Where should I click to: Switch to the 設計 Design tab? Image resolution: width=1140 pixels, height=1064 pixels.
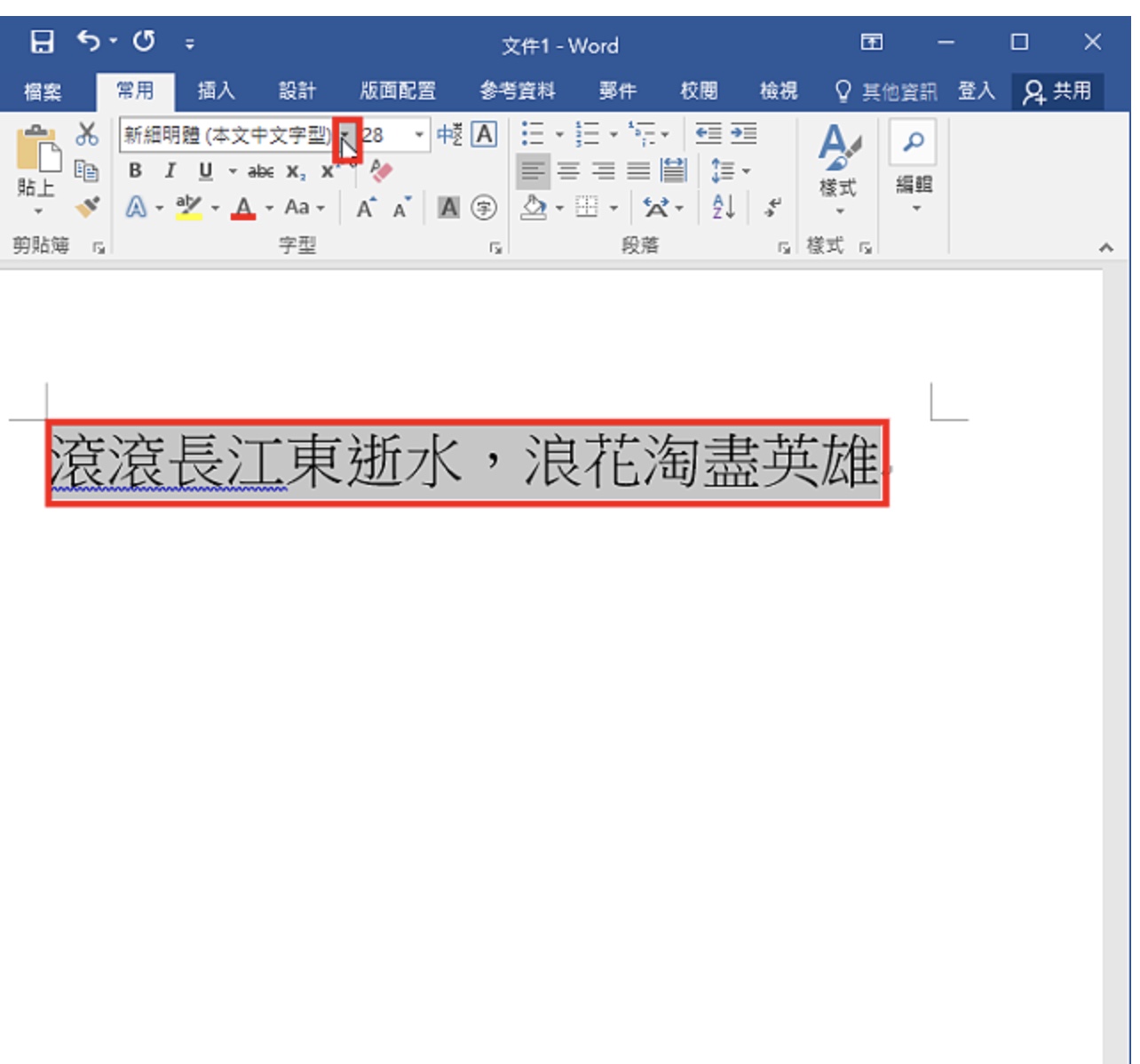(x=297, y=91)
